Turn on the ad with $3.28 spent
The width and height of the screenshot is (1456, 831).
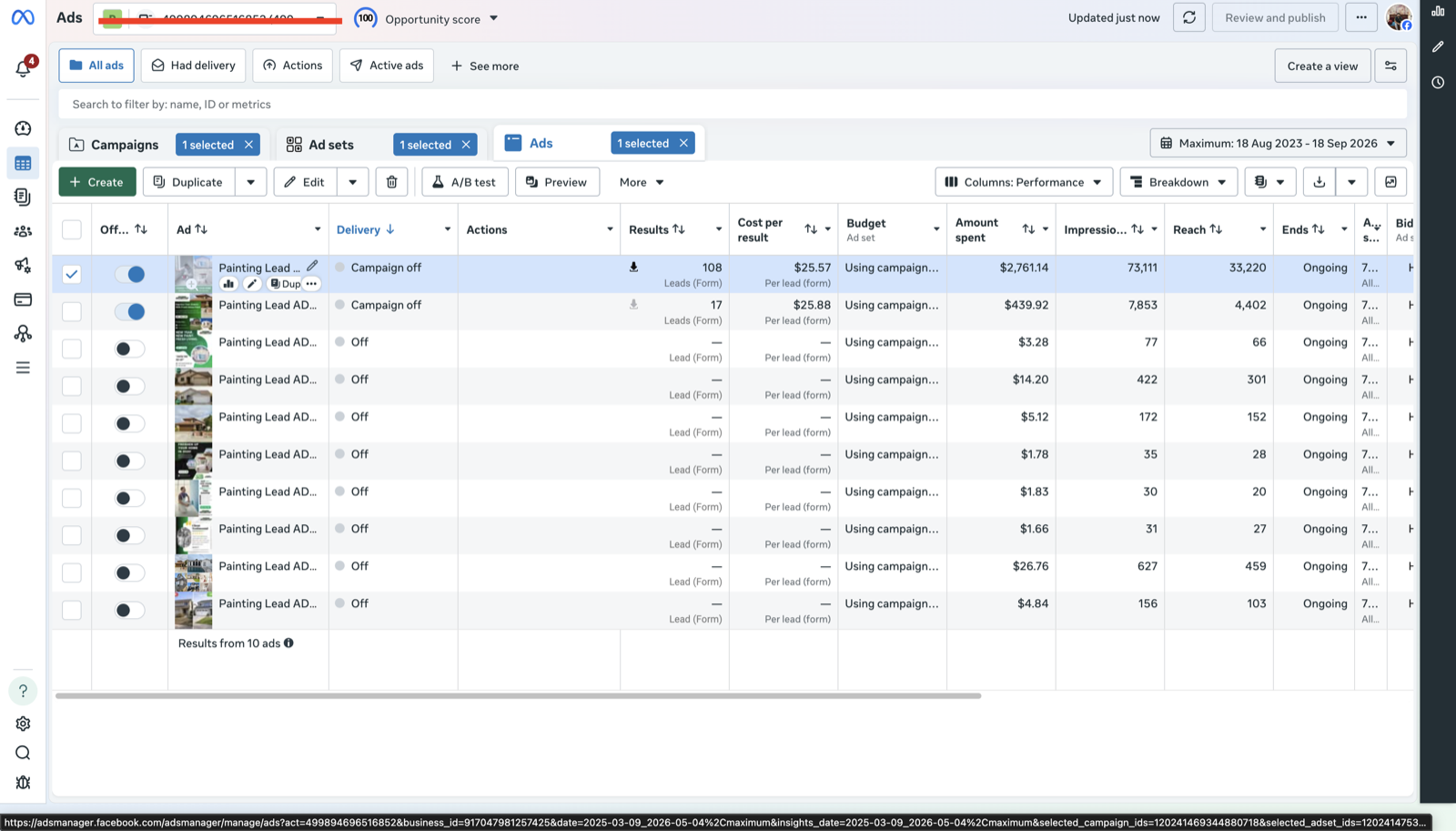(x=129, y=349)
